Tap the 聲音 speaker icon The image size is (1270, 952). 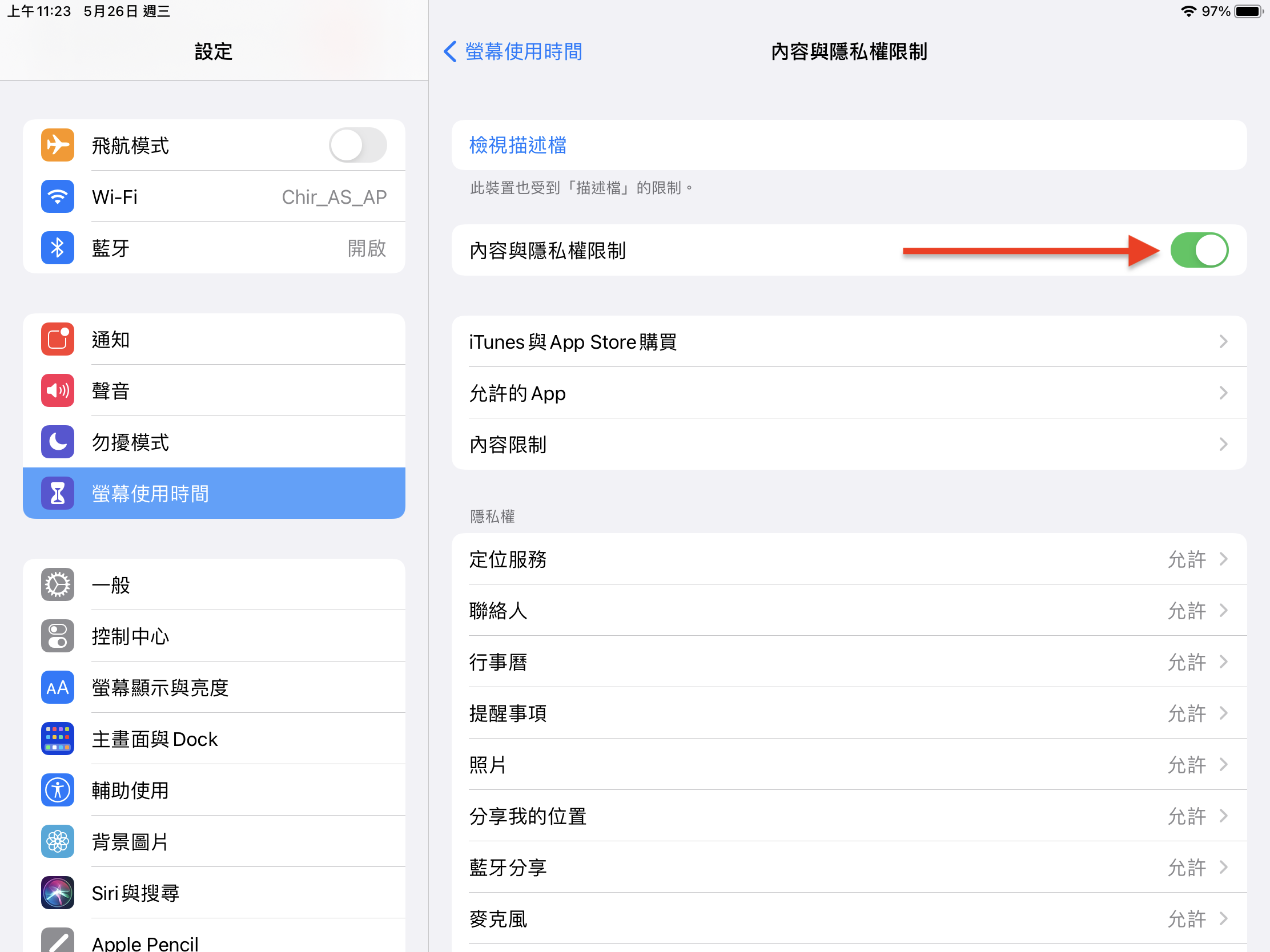[58, 391]
